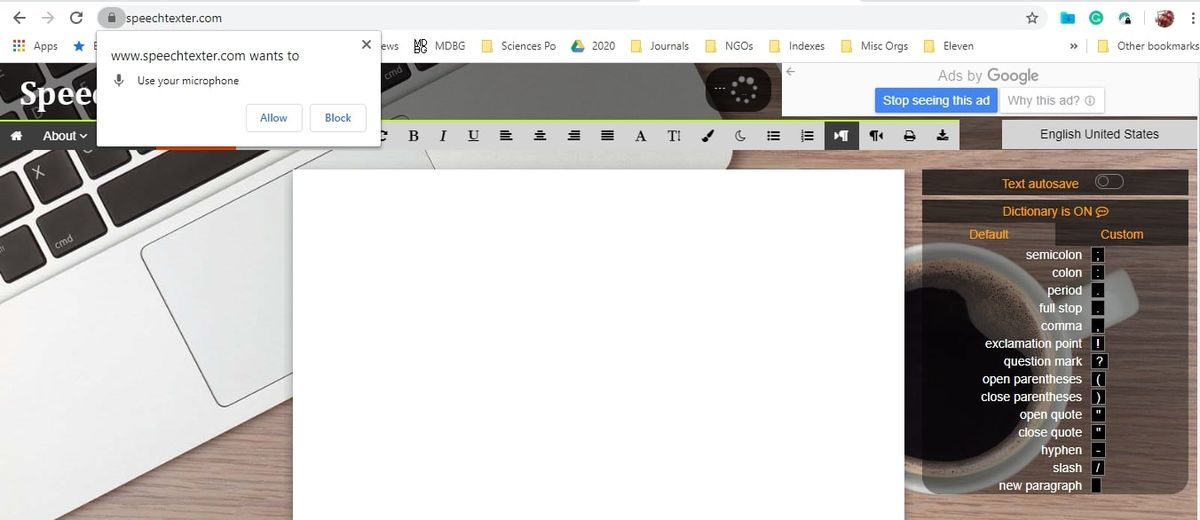This screenshot has width=1200, height=520.
Task: Allow microphone access
Action: click(274, 118)
